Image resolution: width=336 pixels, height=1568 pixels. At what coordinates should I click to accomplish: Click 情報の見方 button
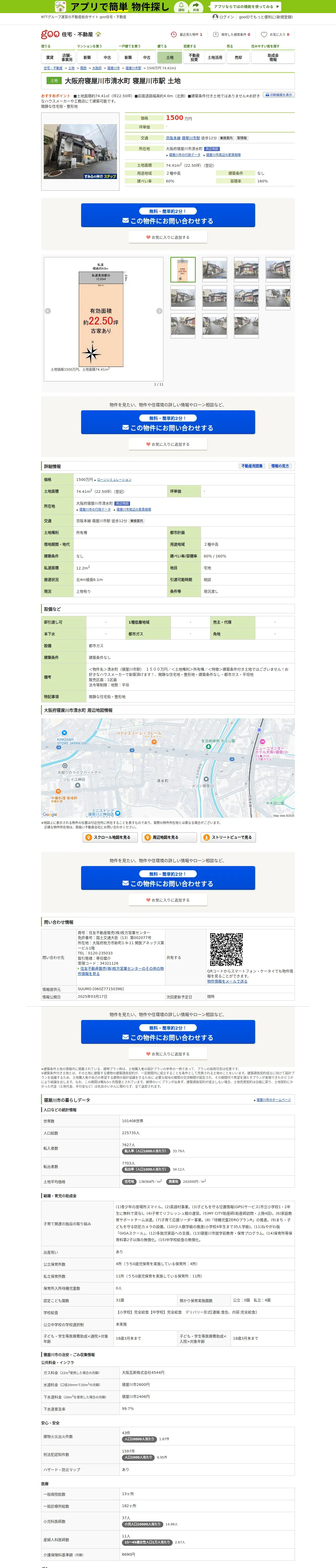pyautogui.click(x=280, y=466)
